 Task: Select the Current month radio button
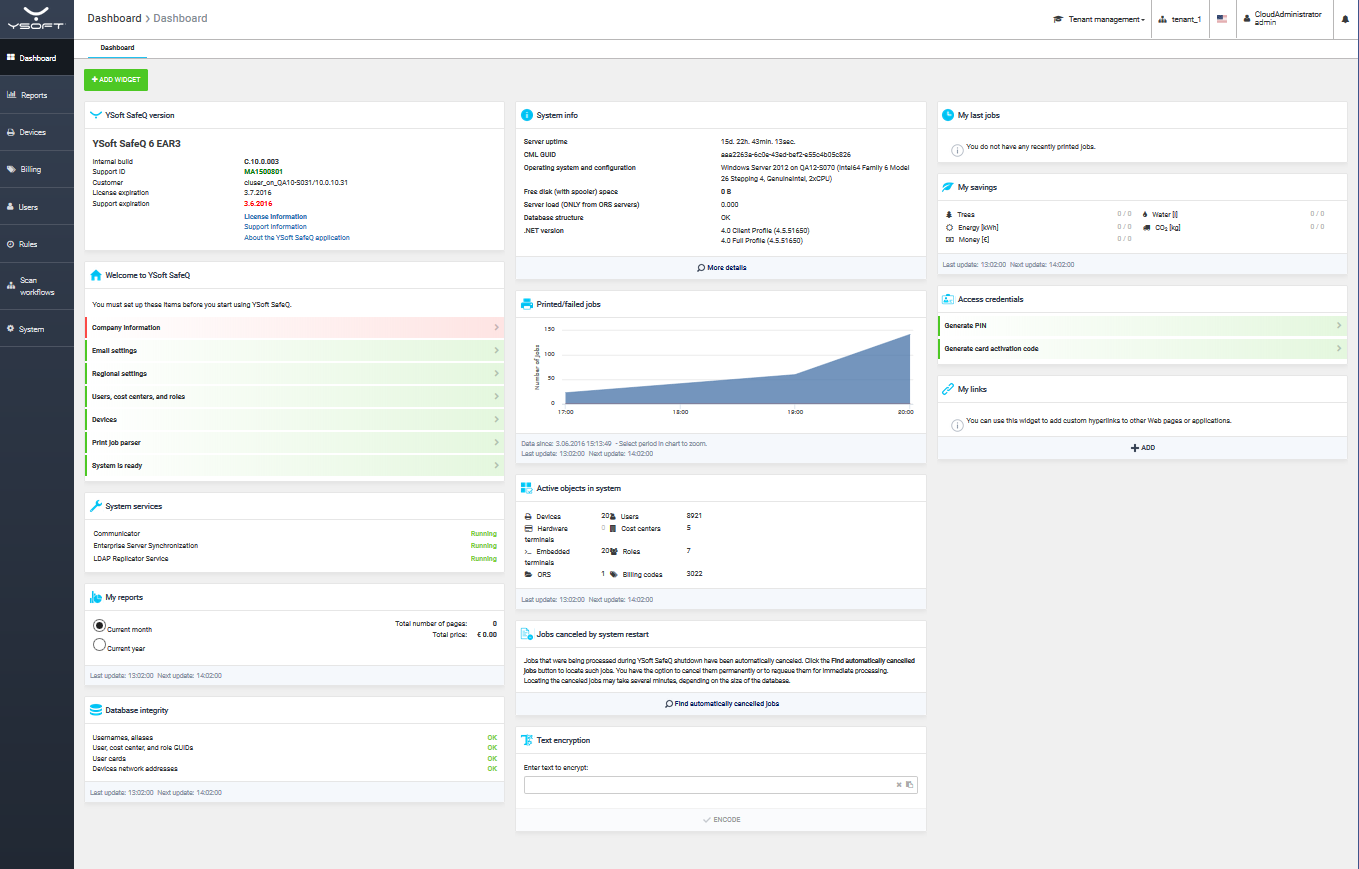(x=99, y=625)
